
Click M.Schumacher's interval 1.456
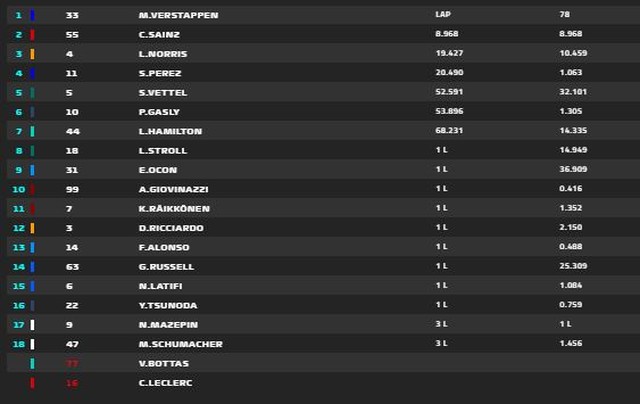570,344
